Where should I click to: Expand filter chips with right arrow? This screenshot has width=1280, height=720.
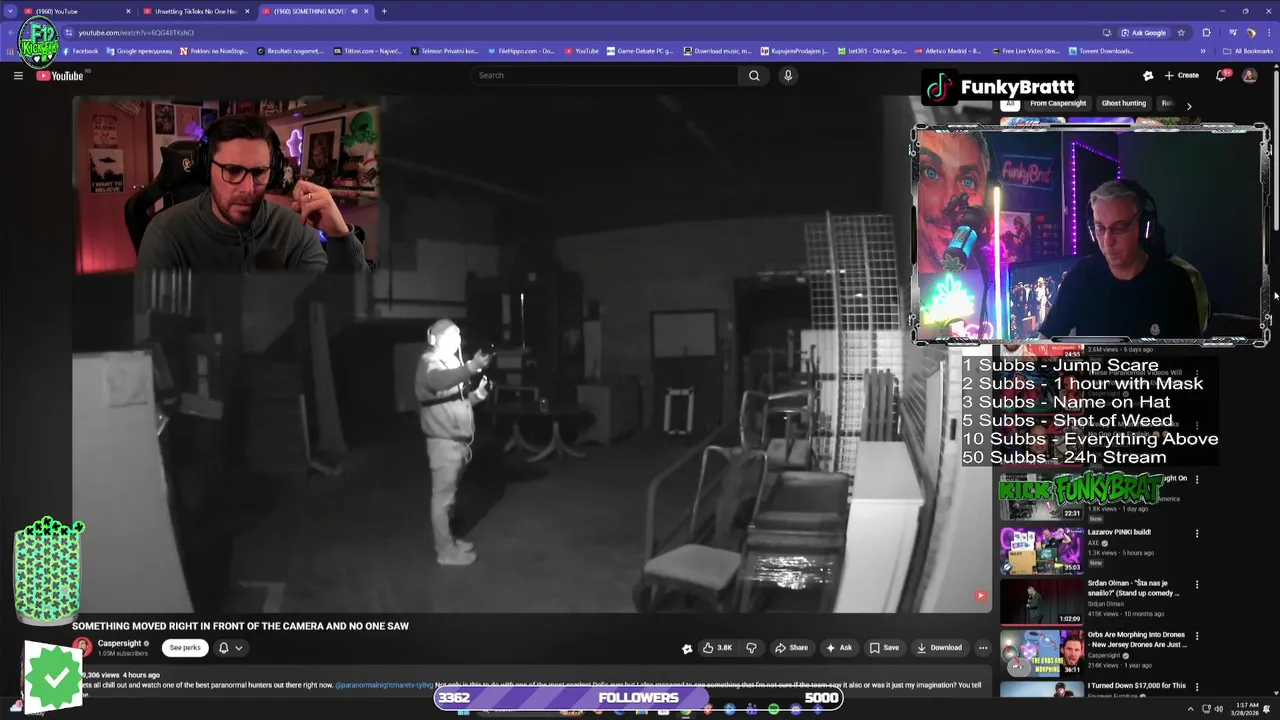pos(1189,105)
